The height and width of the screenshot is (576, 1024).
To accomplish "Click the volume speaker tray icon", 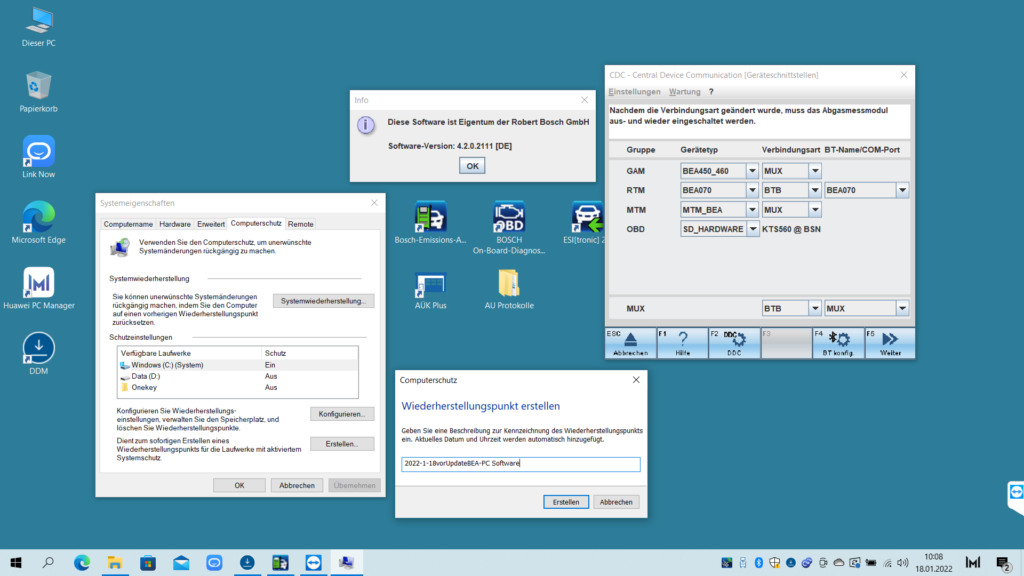I will [x=903, y=562].
